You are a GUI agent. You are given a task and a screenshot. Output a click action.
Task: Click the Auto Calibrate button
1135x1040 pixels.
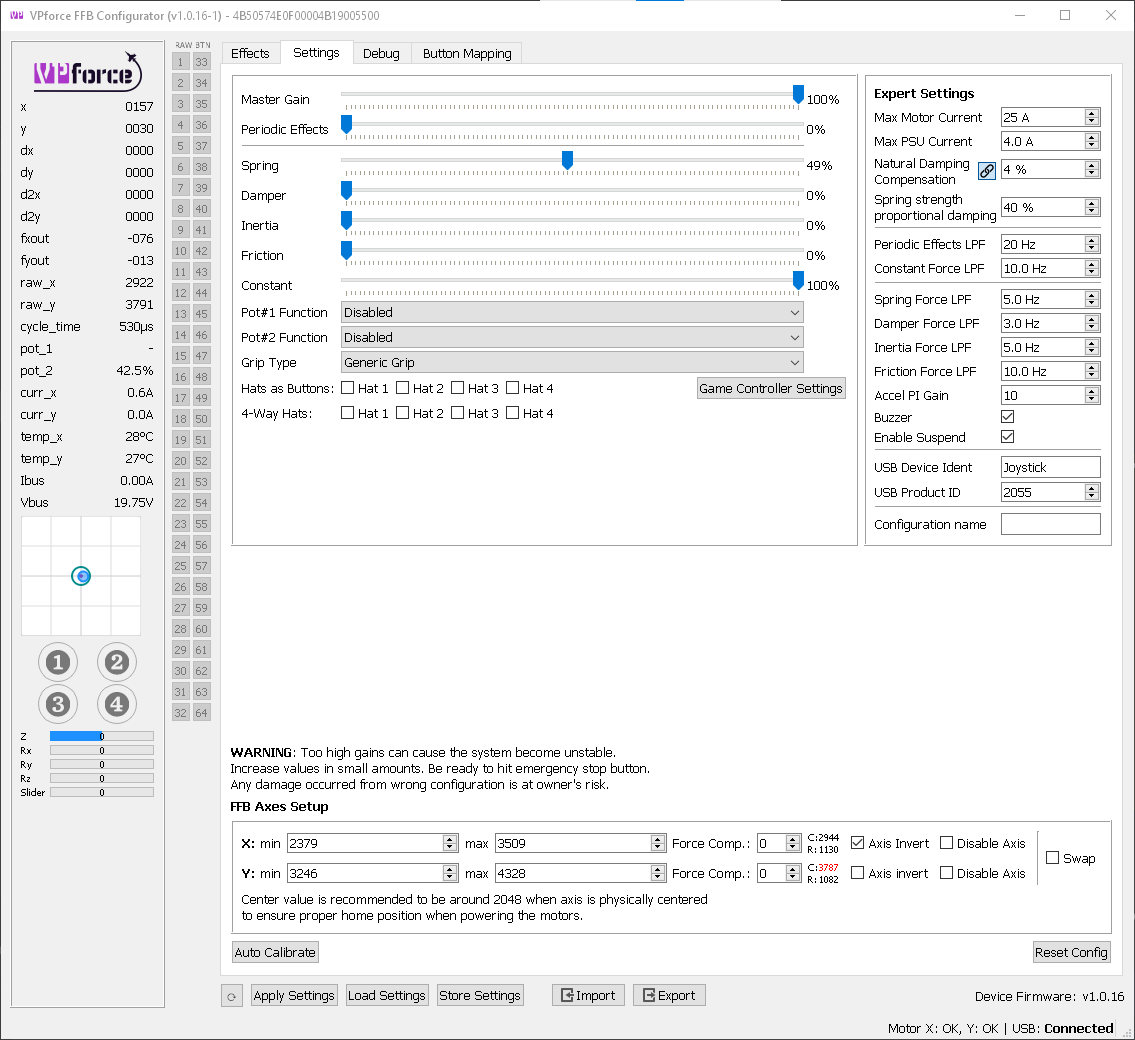(275, 952)
